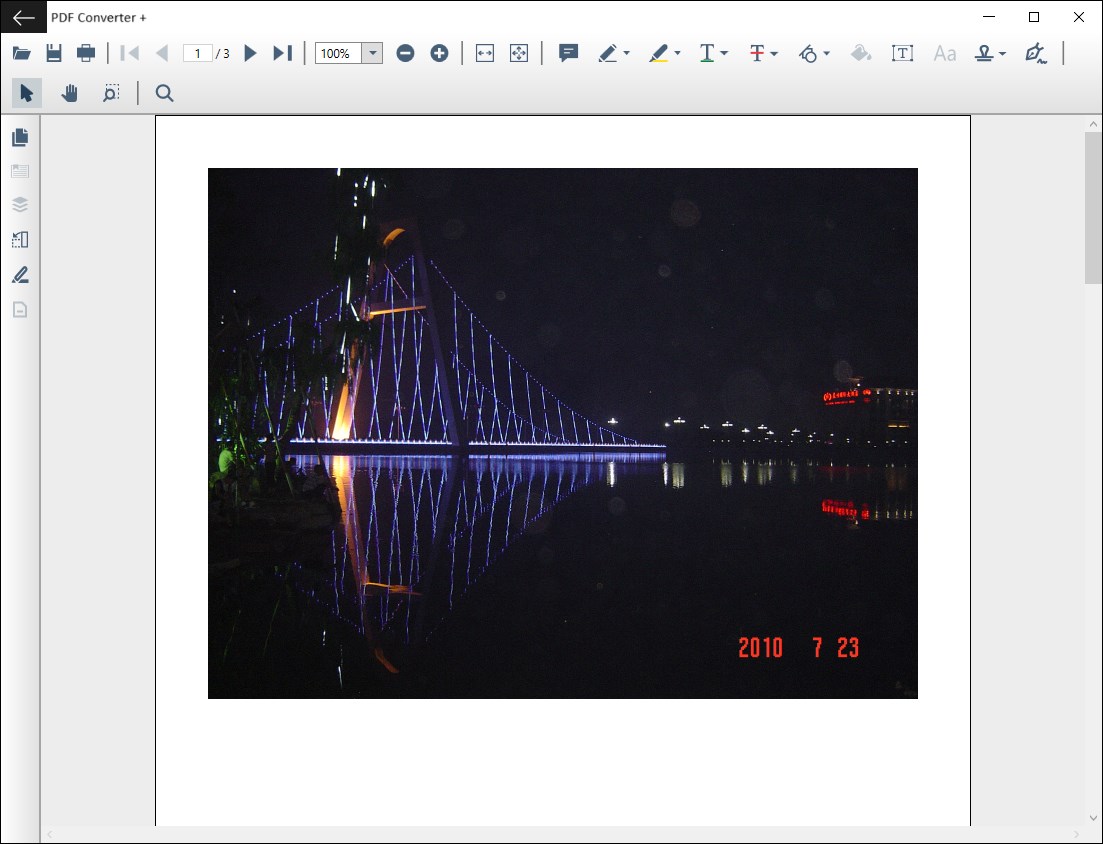Viewport: 1103px width, 844px height.
Task: Expand the zoom level 100% dropdown
Action: tap(372, 53)
